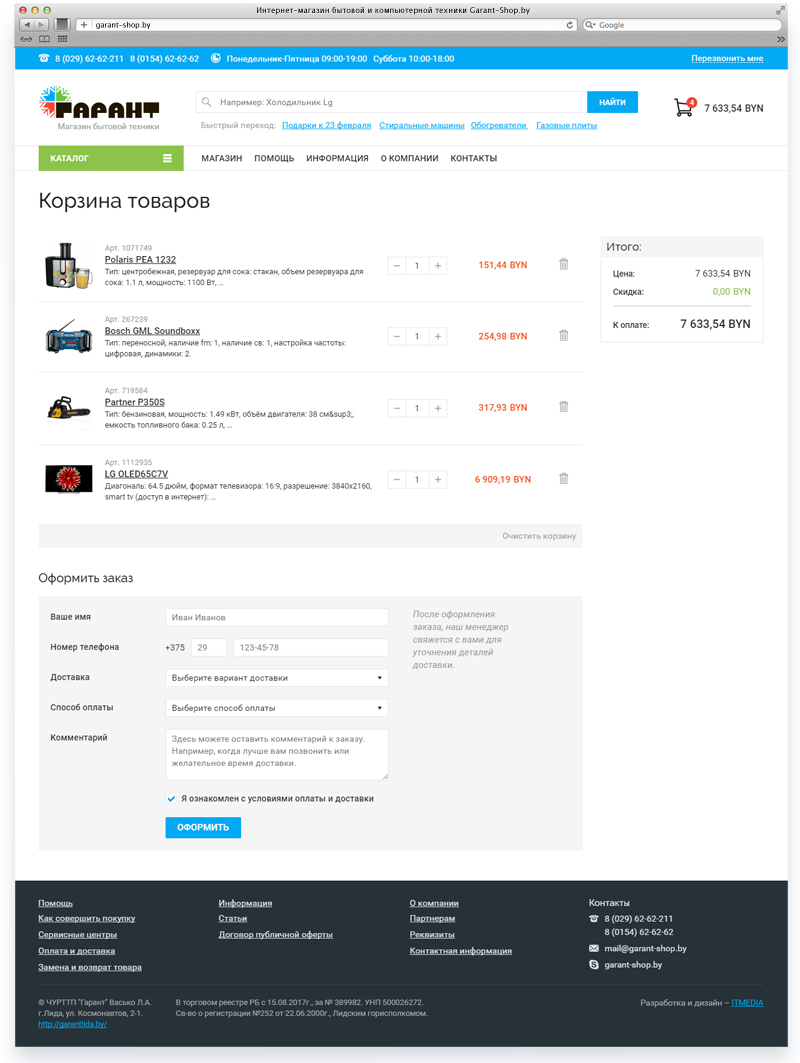Click the Polaris juicer thumbnail

68,266
